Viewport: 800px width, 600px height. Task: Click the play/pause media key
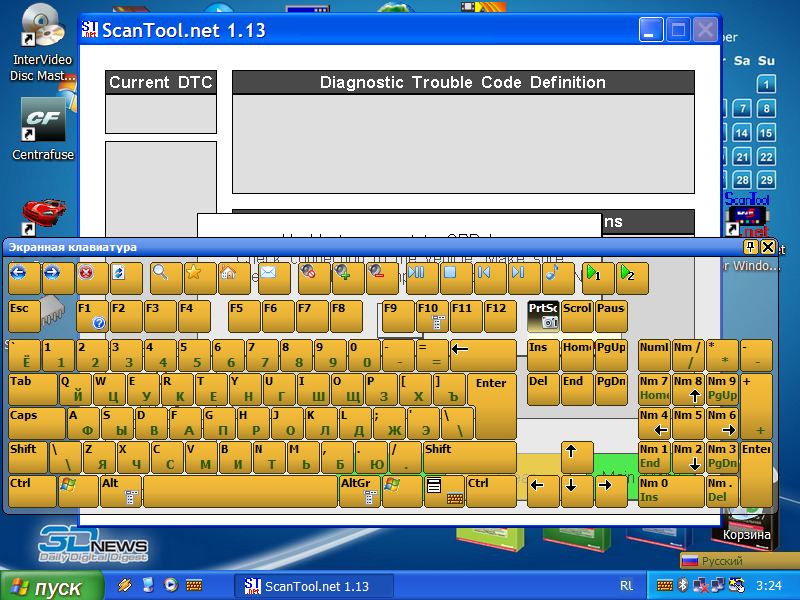point(422,278)
